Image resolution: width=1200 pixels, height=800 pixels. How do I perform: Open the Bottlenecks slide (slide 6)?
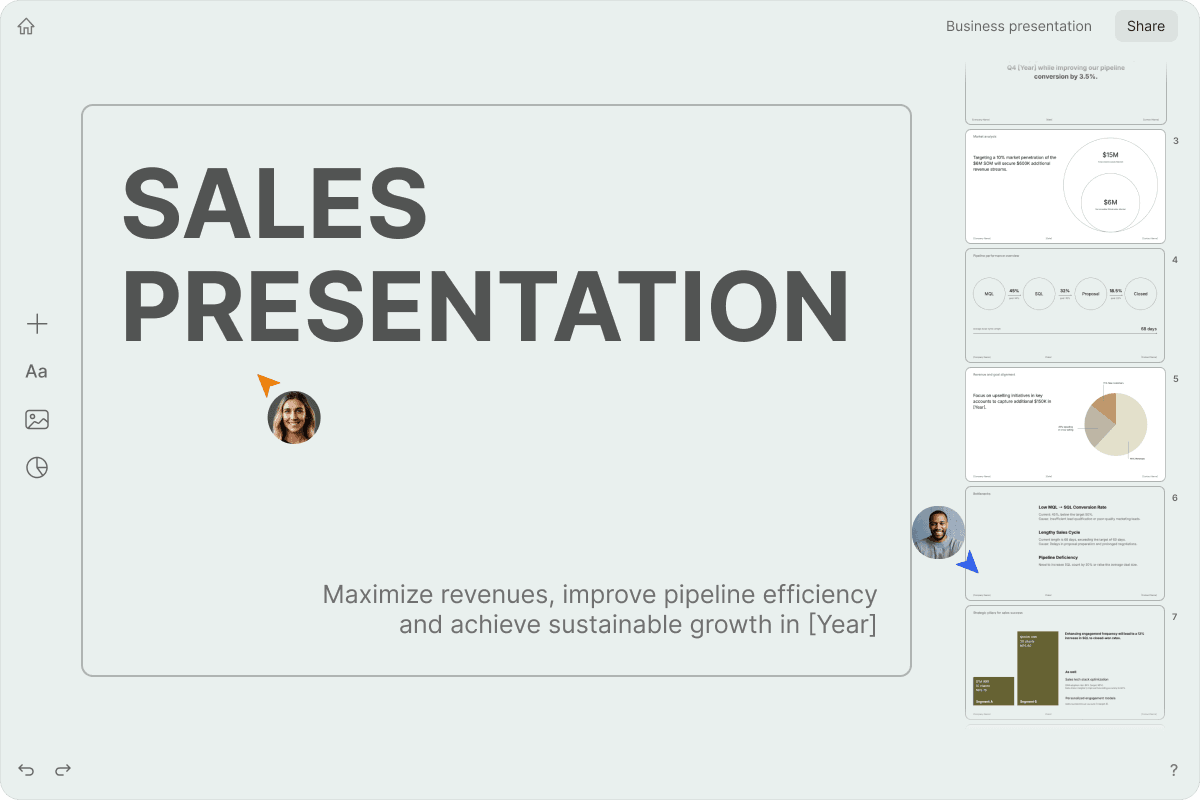tap(1064, 543)
